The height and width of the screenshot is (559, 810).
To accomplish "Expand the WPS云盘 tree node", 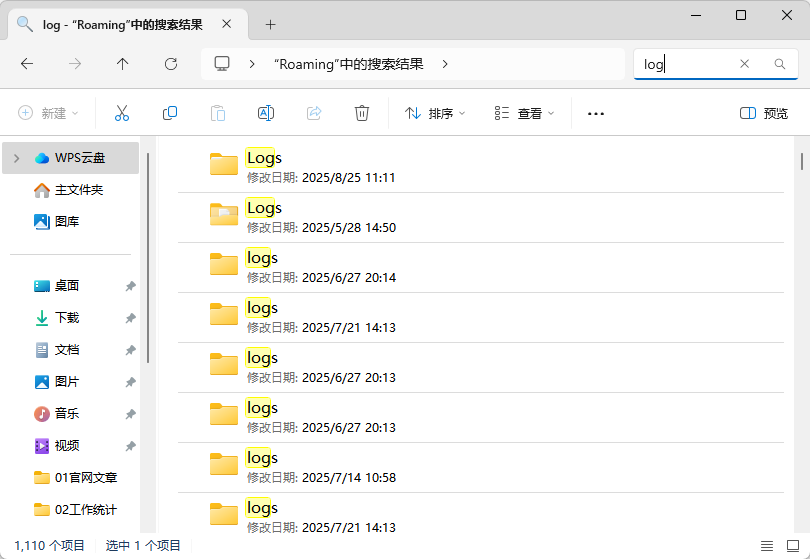I will pos(17,158).
